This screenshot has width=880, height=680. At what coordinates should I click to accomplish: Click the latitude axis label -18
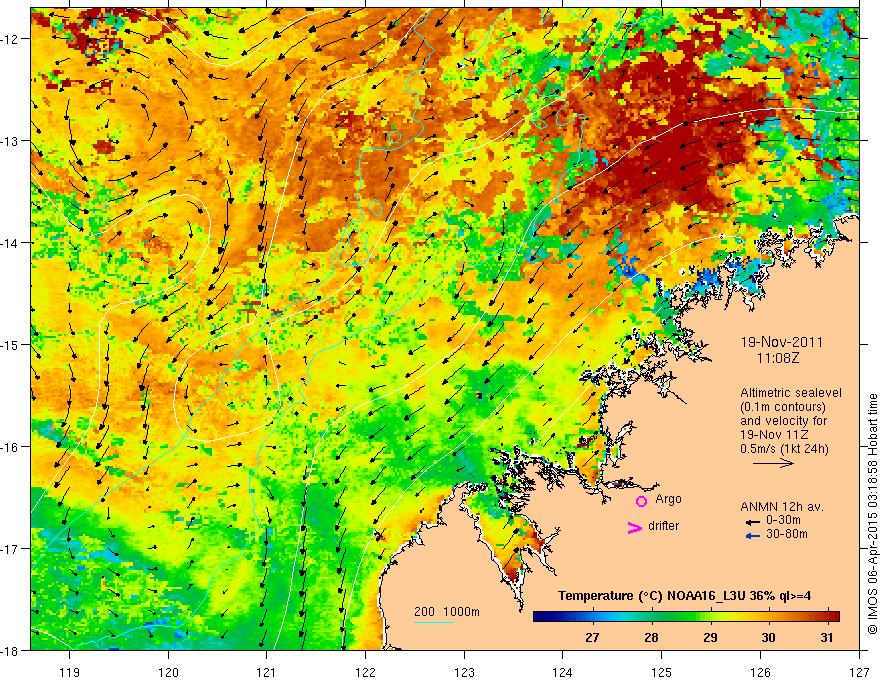10,650
